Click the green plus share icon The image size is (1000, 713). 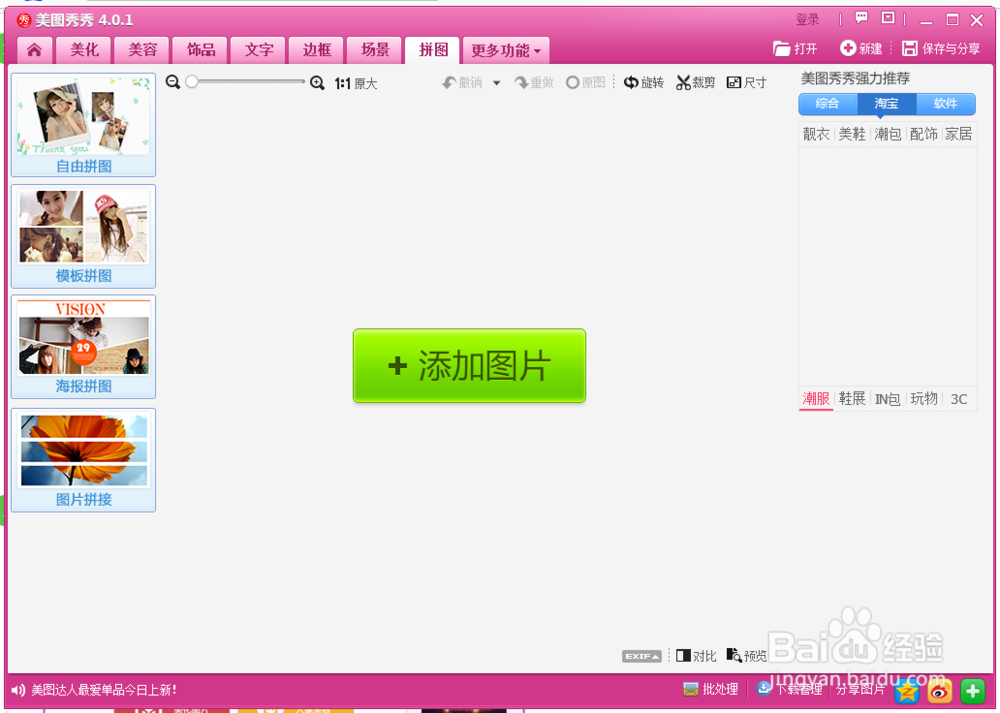[973, 691]
